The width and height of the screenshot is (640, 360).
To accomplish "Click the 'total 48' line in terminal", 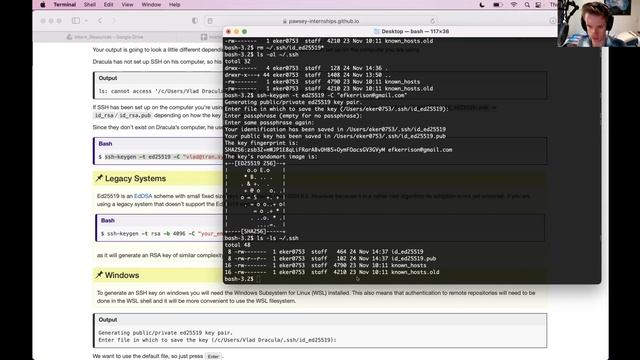I will click(x=238, y=245).
